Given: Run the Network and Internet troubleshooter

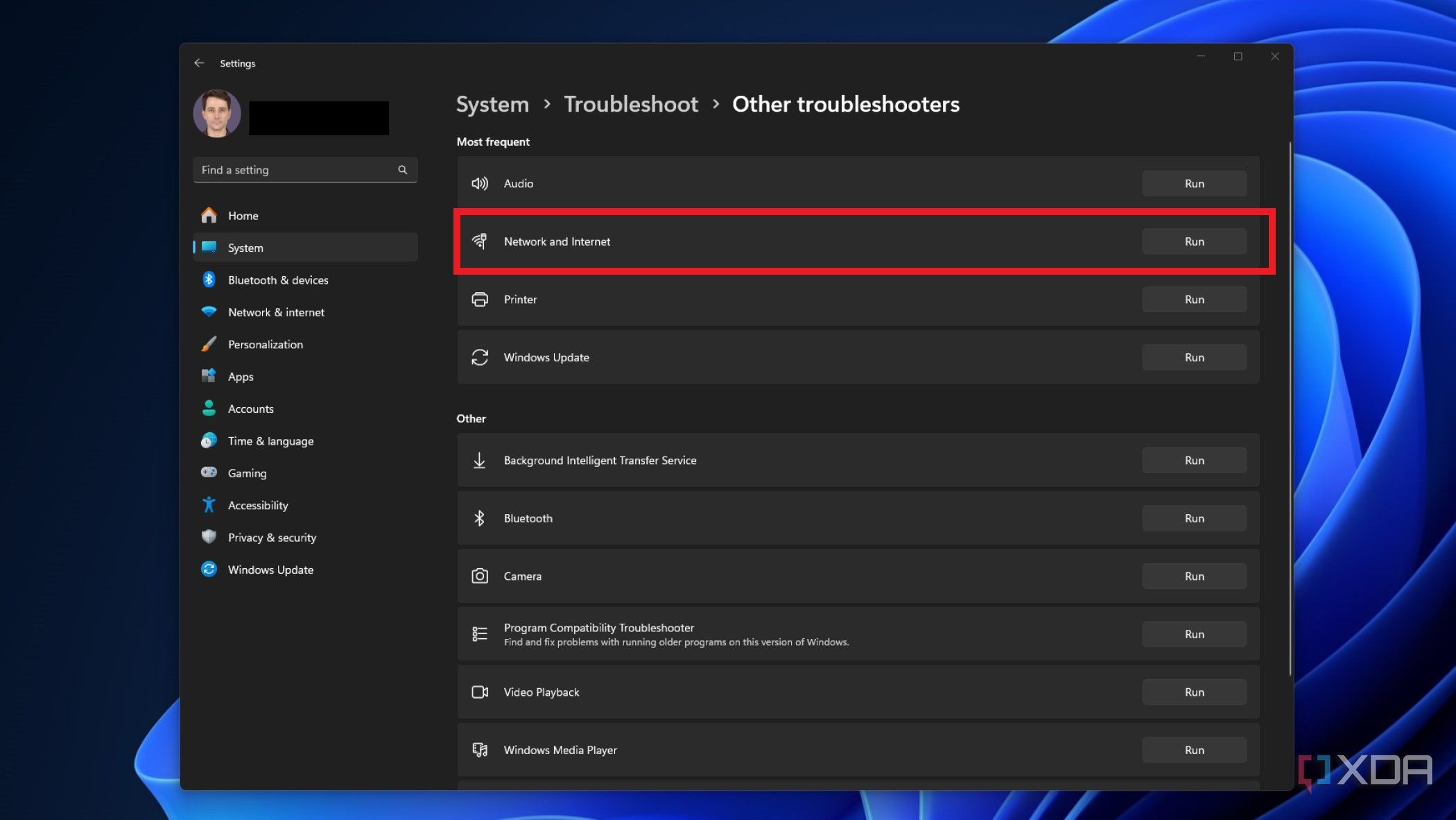Looking at the screenshot, I should (x=1194, y=241).
